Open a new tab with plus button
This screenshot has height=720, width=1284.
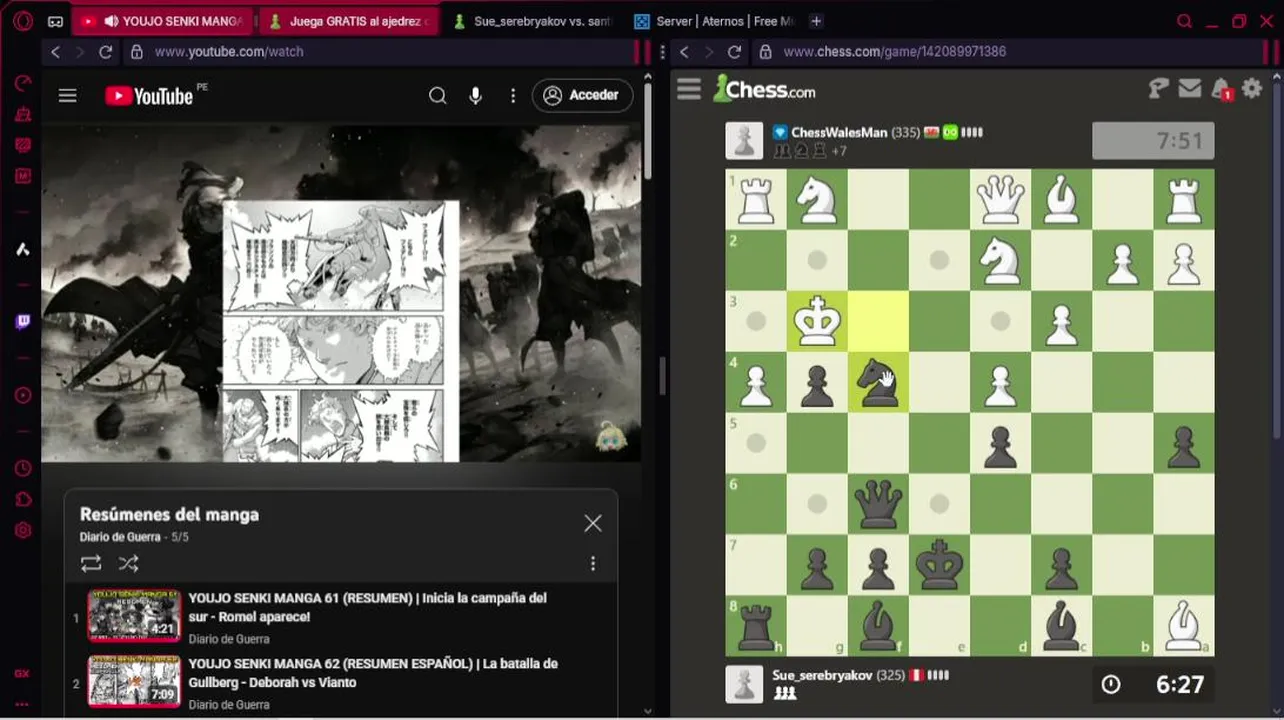[816, 21]
